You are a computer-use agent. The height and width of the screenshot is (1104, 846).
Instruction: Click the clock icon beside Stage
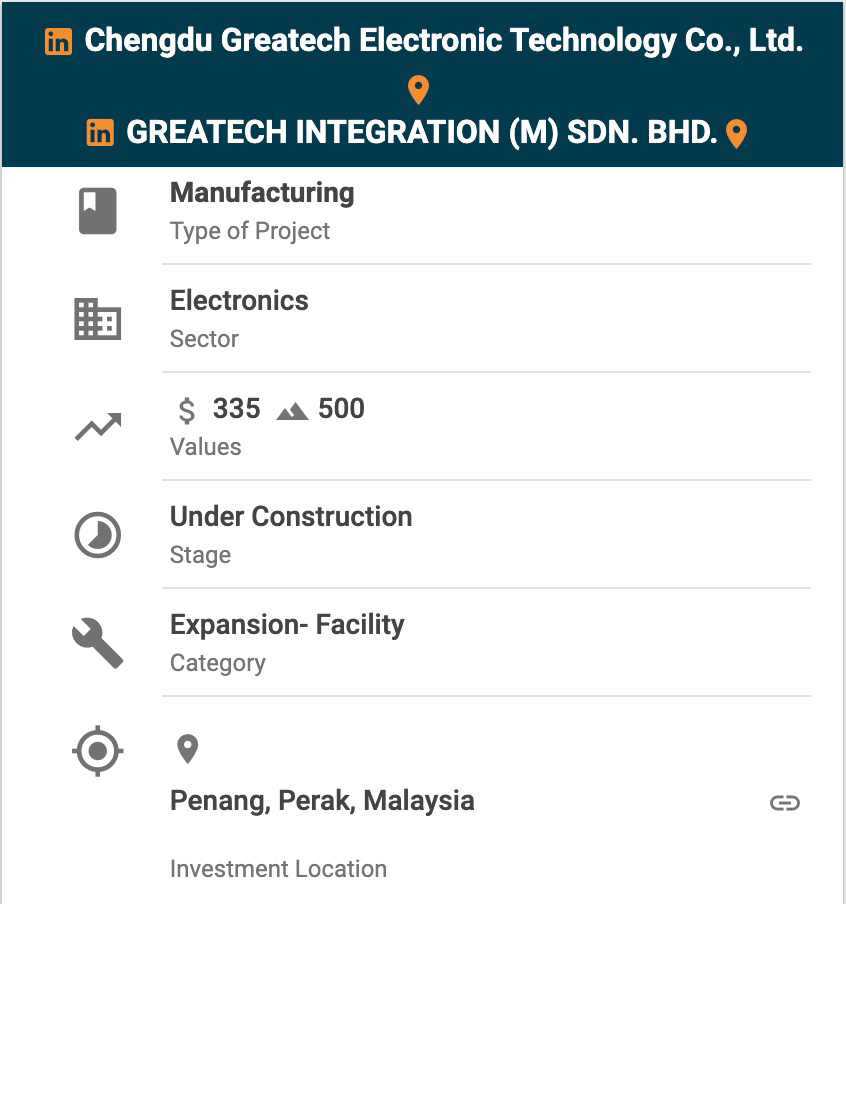98,536
